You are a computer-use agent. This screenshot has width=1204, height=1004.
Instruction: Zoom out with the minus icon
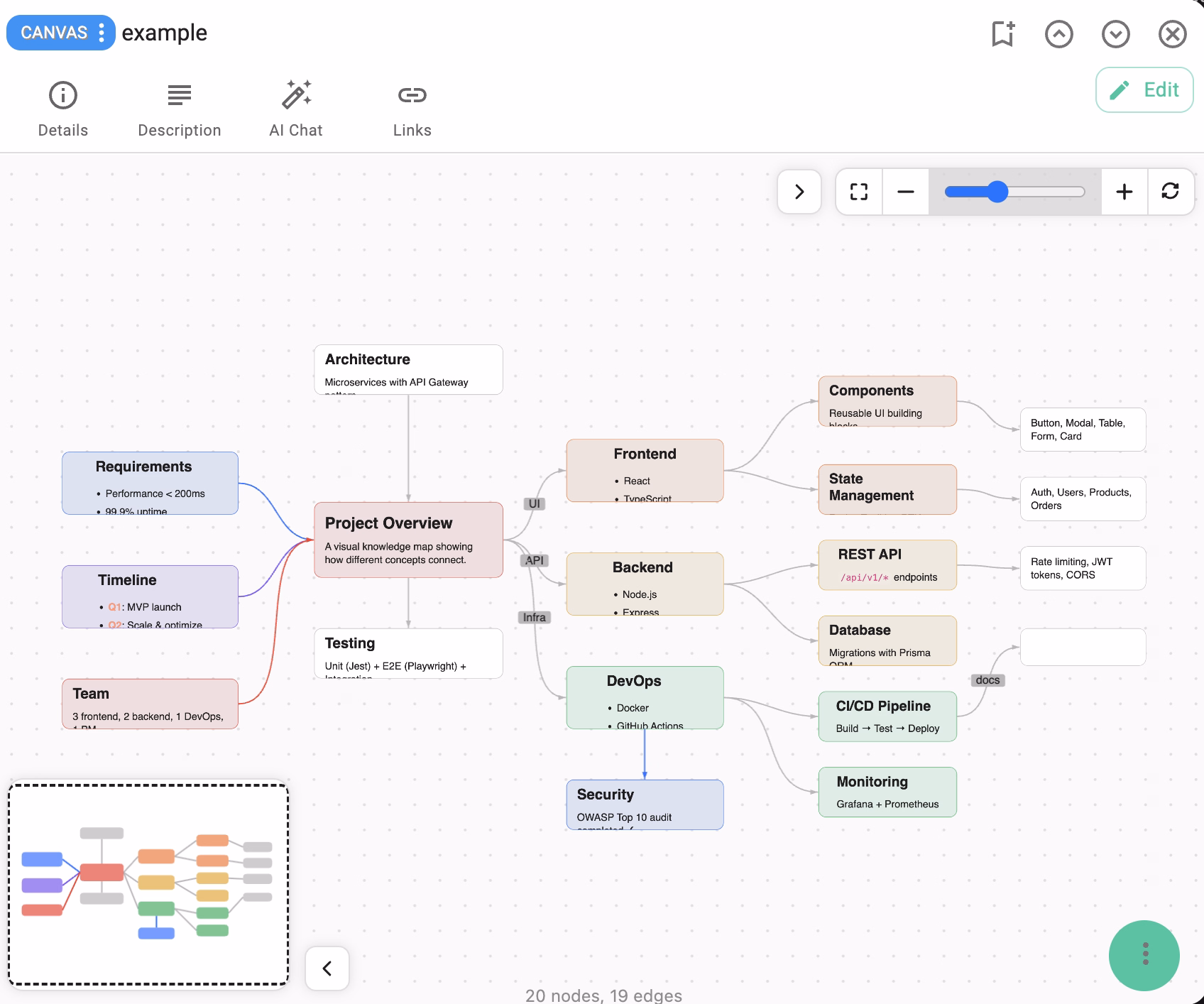(905, 192)
